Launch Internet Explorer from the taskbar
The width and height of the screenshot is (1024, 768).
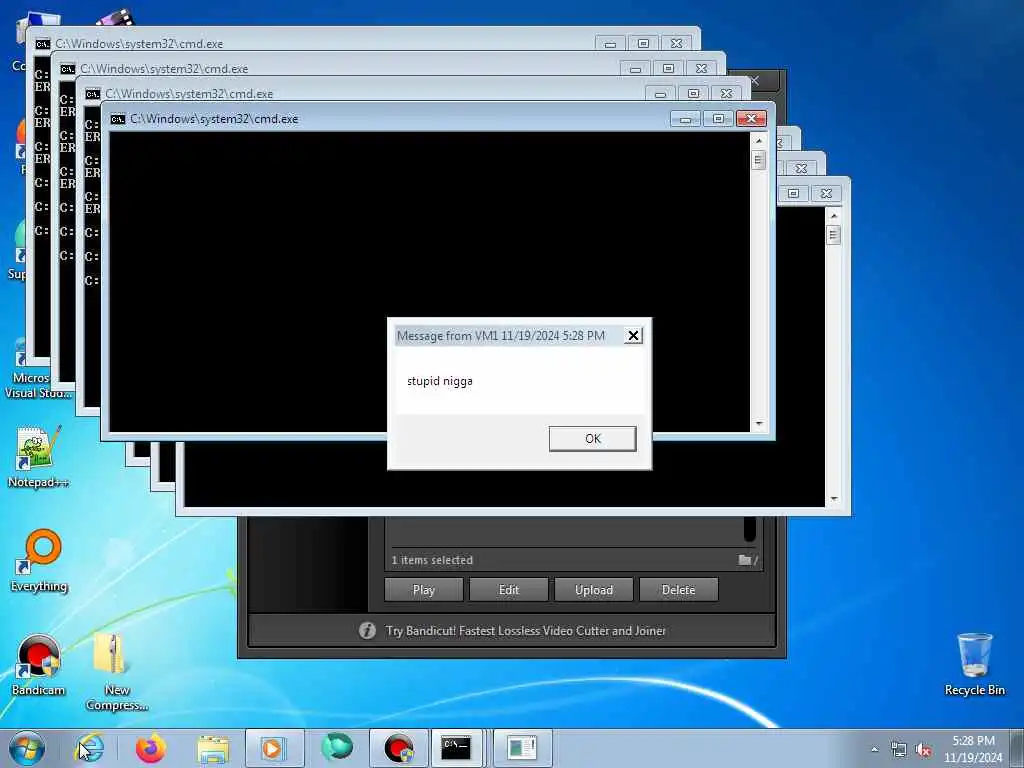pyautogui.click(x=90, y=748)
